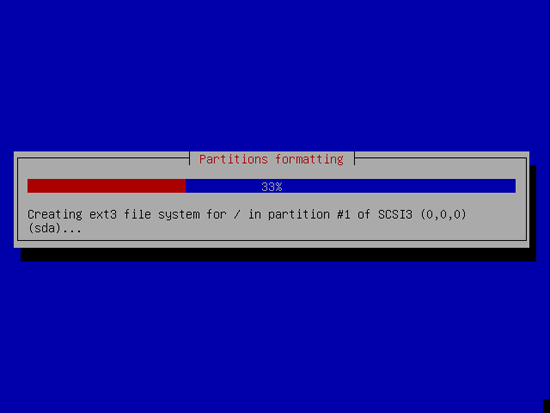Click the "#1" partition number text
Viewport: 550px width, 413px height.
[x=344, y=214]
